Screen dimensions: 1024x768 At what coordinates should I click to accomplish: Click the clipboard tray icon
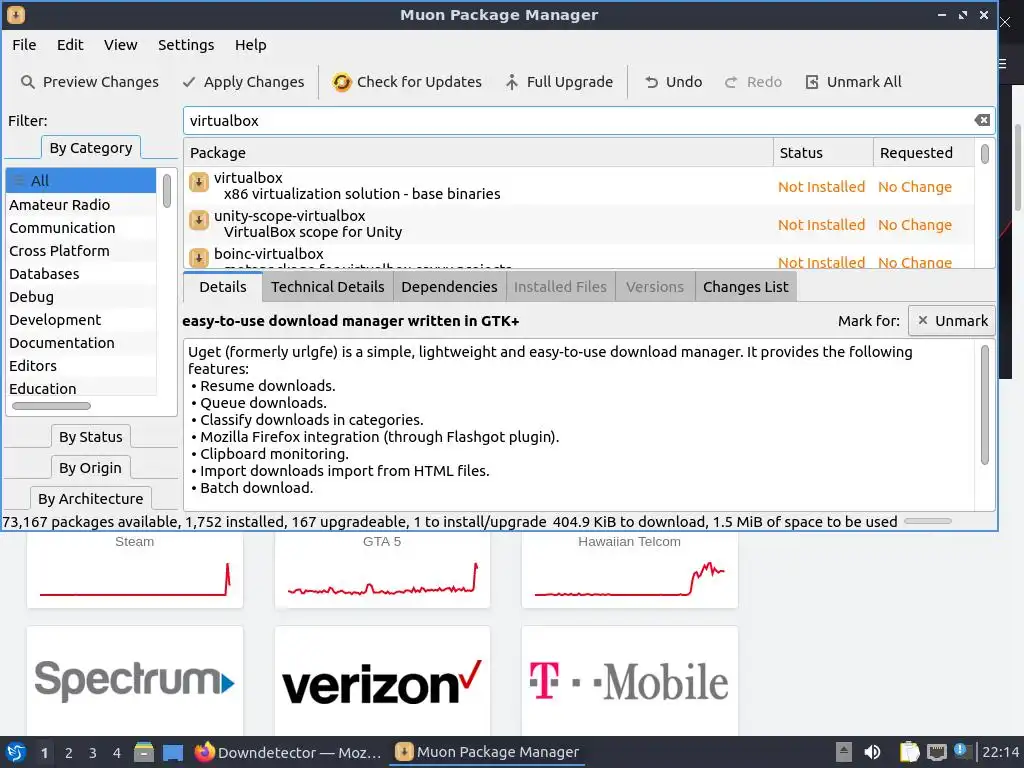tap(910, 752)
